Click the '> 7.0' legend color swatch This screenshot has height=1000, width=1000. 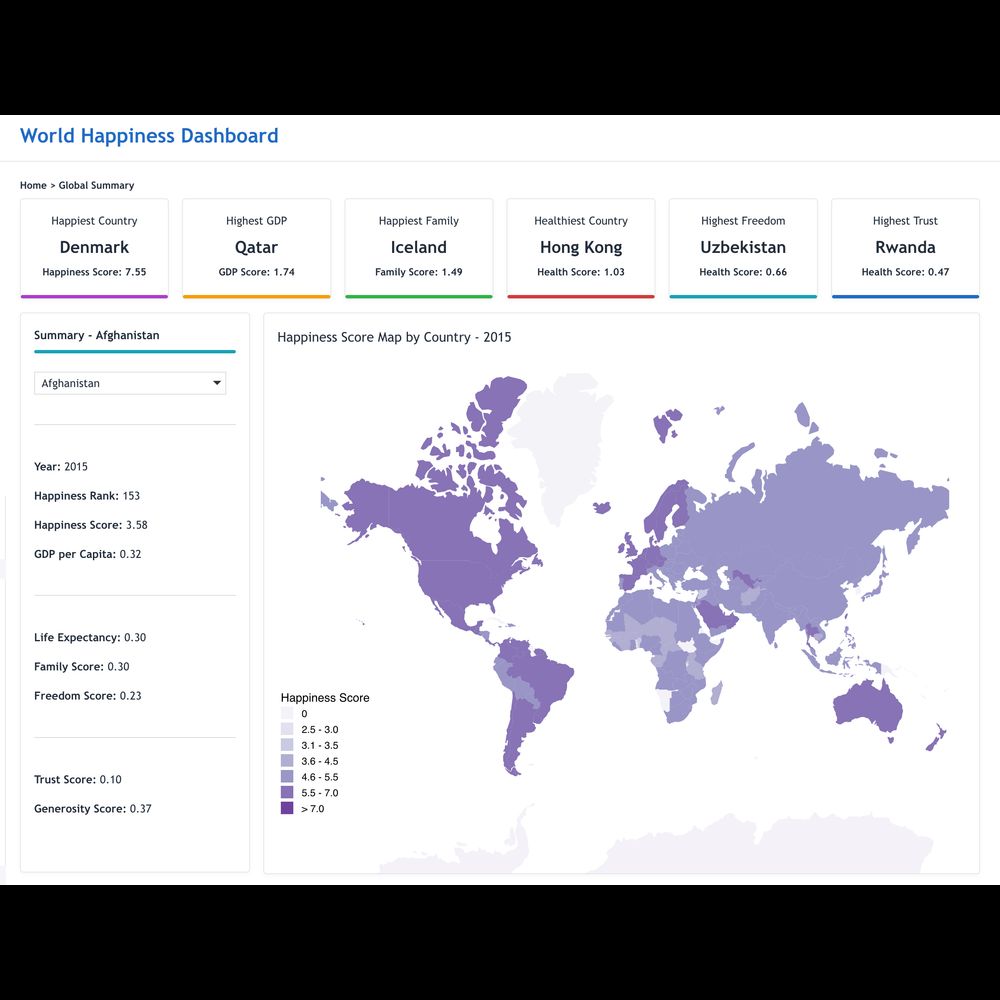[x=287, y=808]
